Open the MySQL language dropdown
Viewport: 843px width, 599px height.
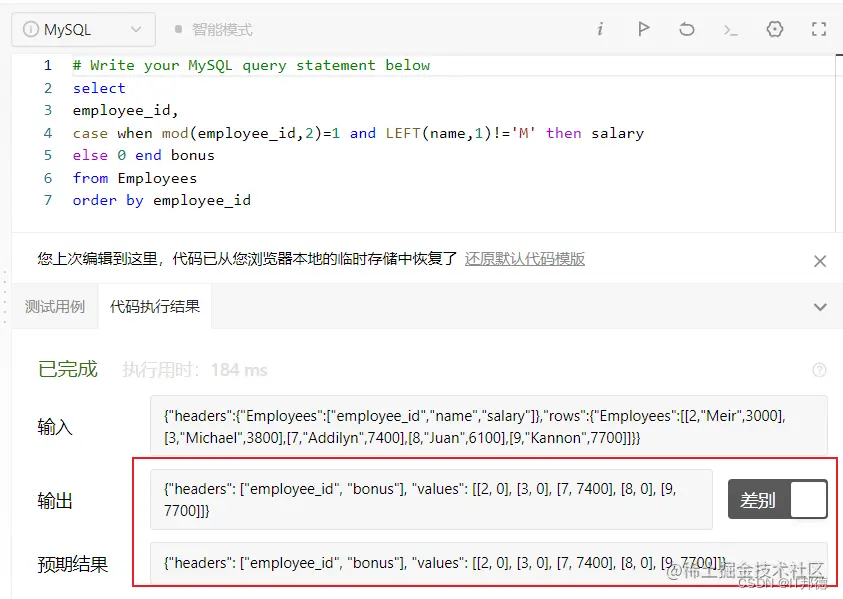[83, 30]
